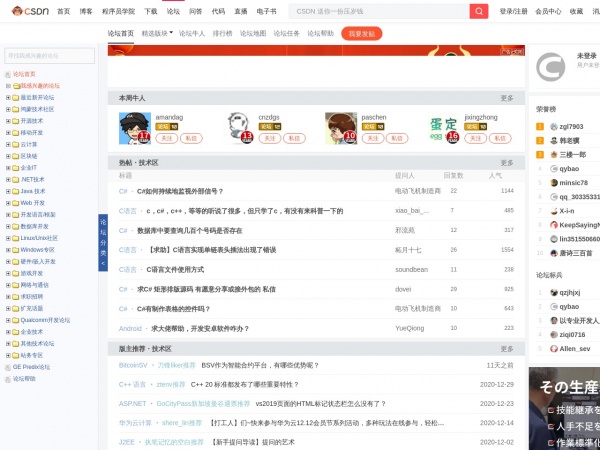
Task: Click author name YueQiong
Action: pos(409,328)
